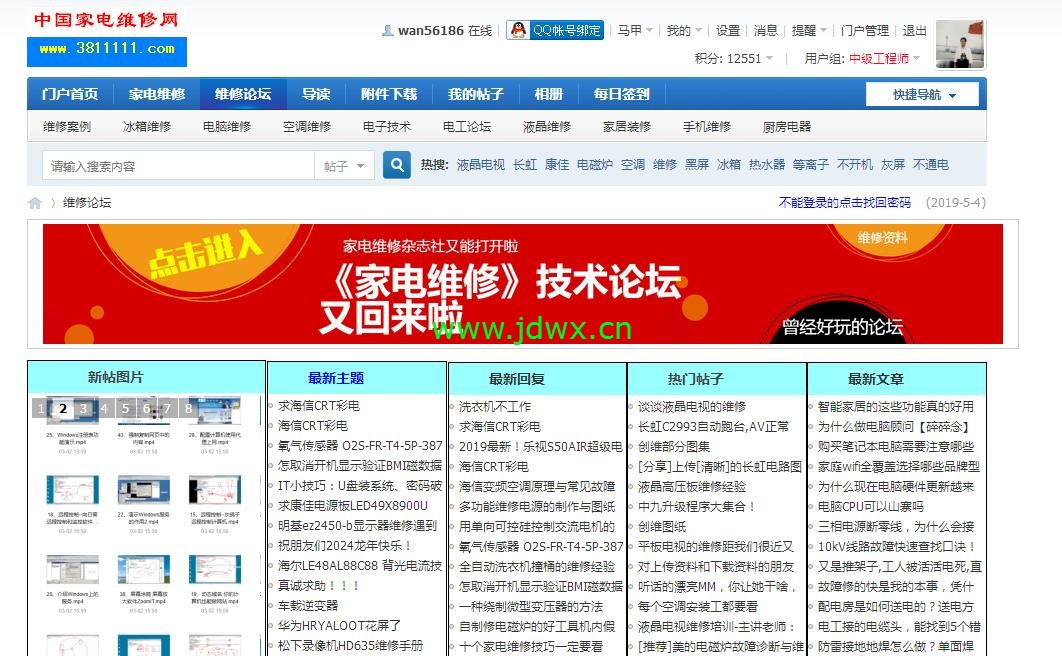Open the 帖子 search type dropdown
Viewport: 1062px width, 656px height.
click(x=344, y=166)
